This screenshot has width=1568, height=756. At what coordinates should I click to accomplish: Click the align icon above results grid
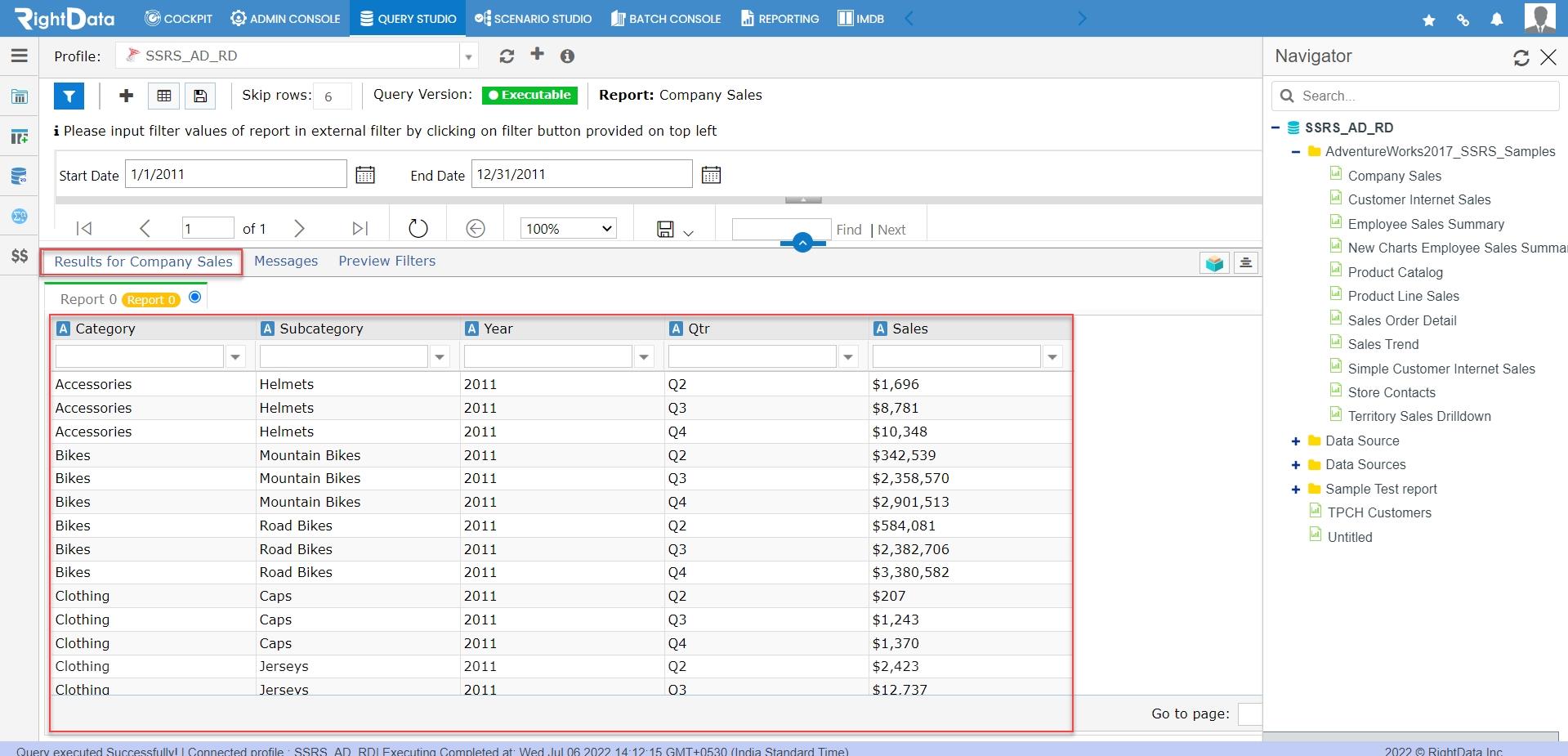(x=1245, y=263)
